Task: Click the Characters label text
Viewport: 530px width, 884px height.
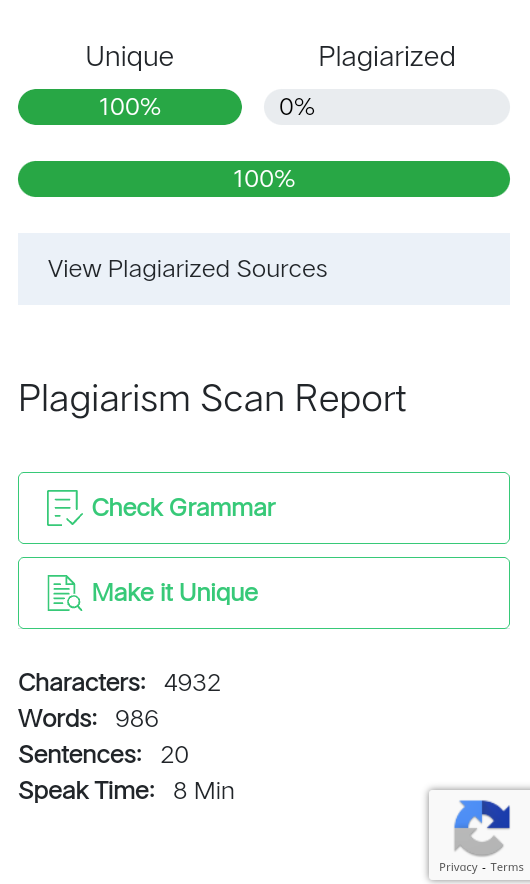Action: point(82,683)
